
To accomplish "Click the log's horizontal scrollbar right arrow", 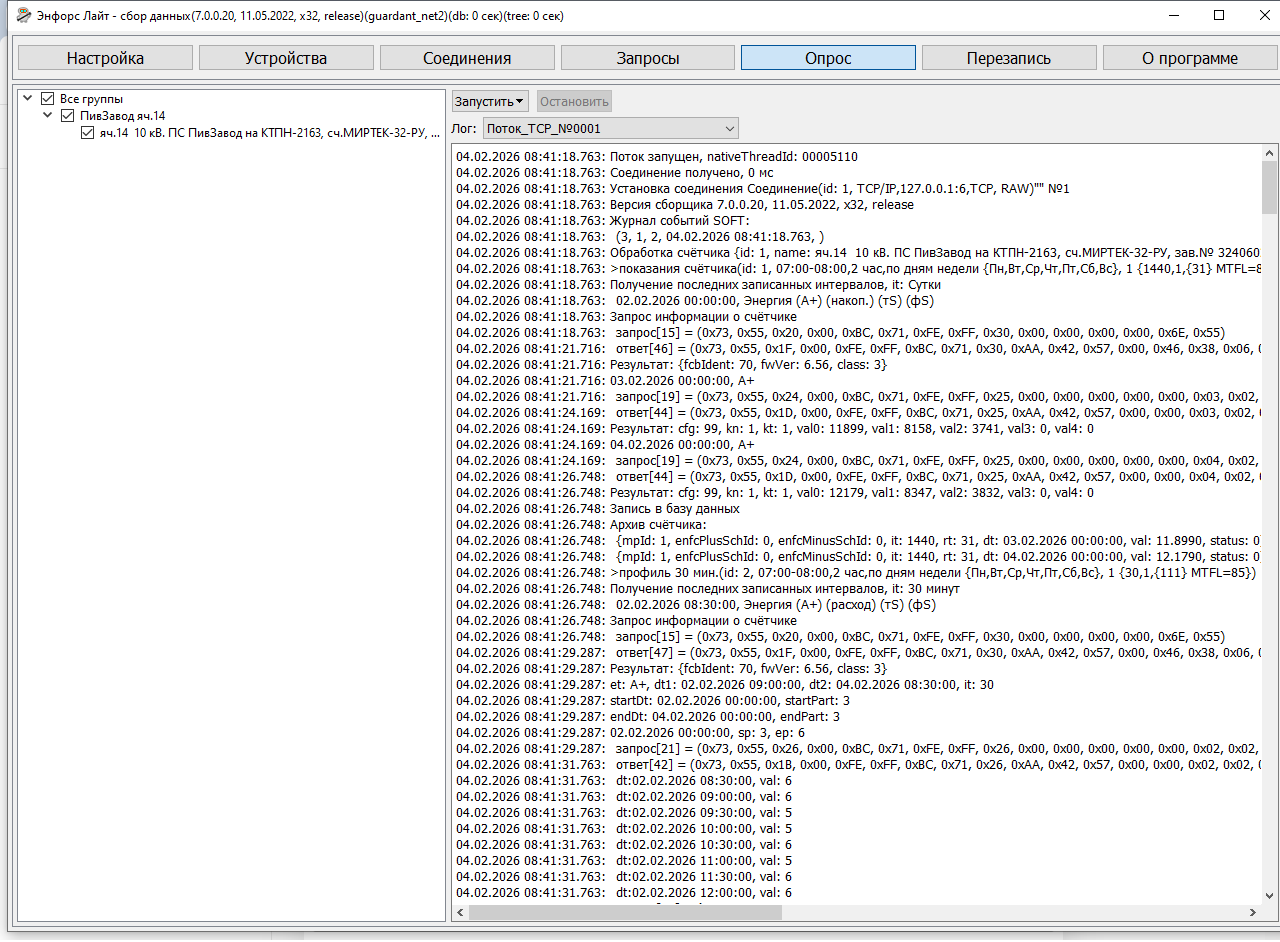I will (1253, 913).
